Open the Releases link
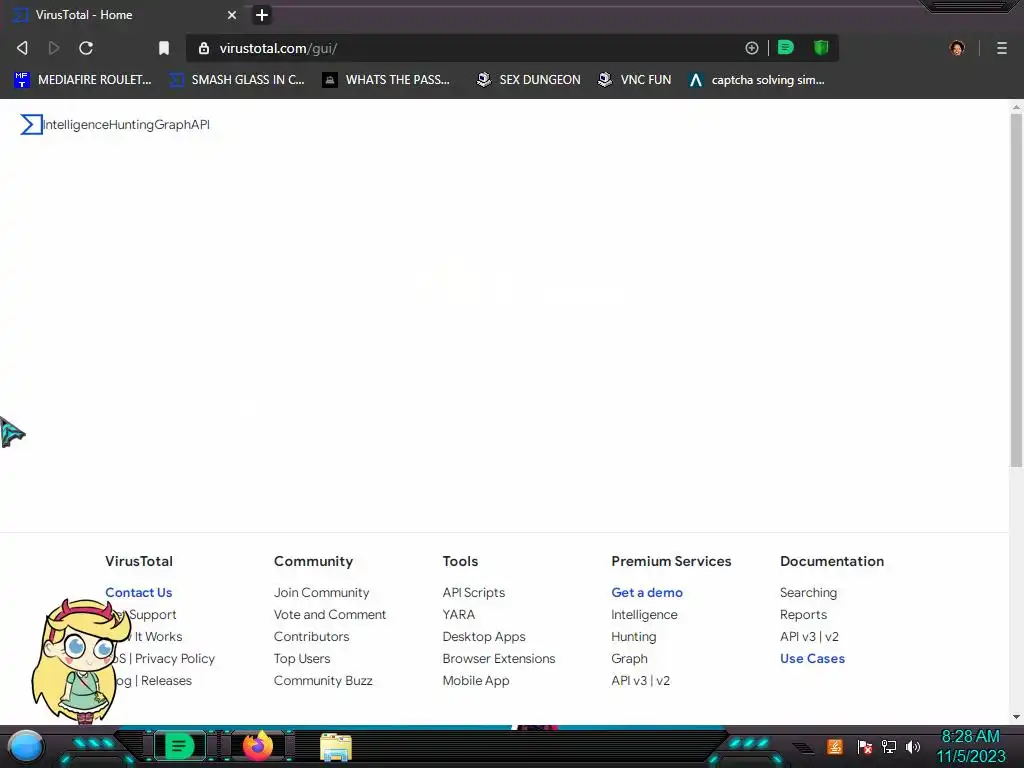The height and width of the screenshot is (768, 1024). click(x=166, y=680)
